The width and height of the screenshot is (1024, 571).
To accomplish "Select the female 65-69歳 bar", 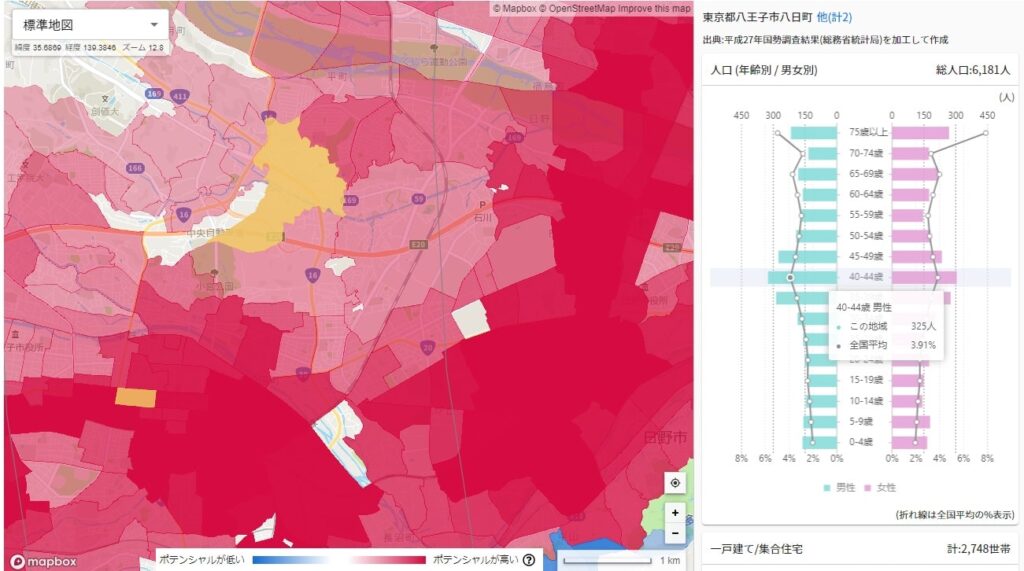I will click(916, 174).
